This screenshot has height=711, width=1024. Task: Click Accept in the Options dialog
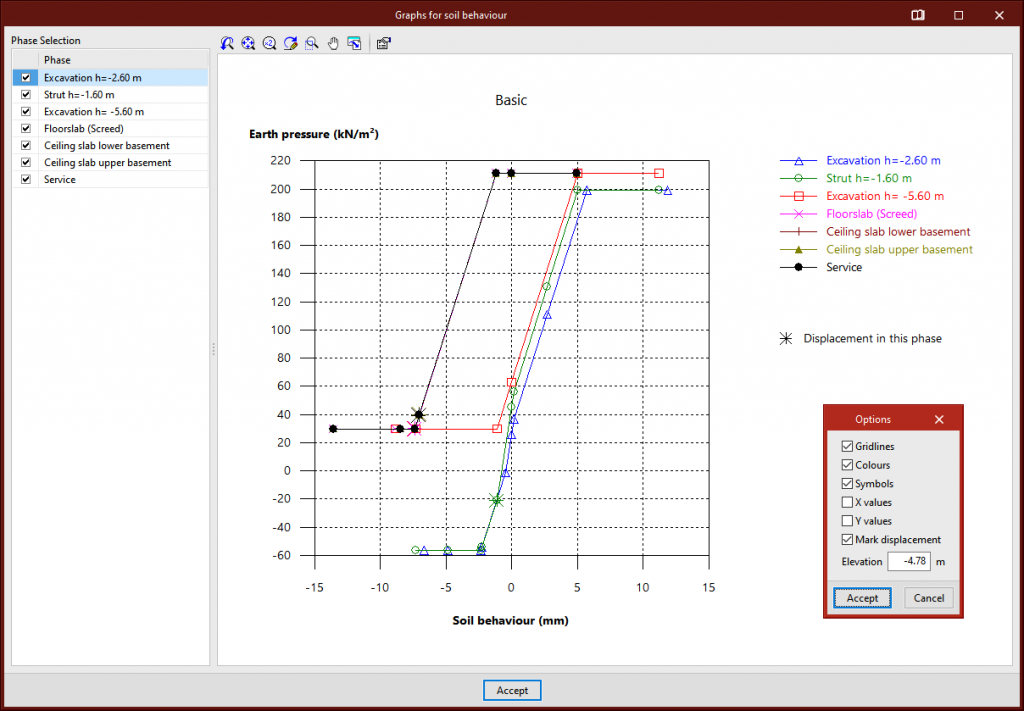[x=862, y=598]
